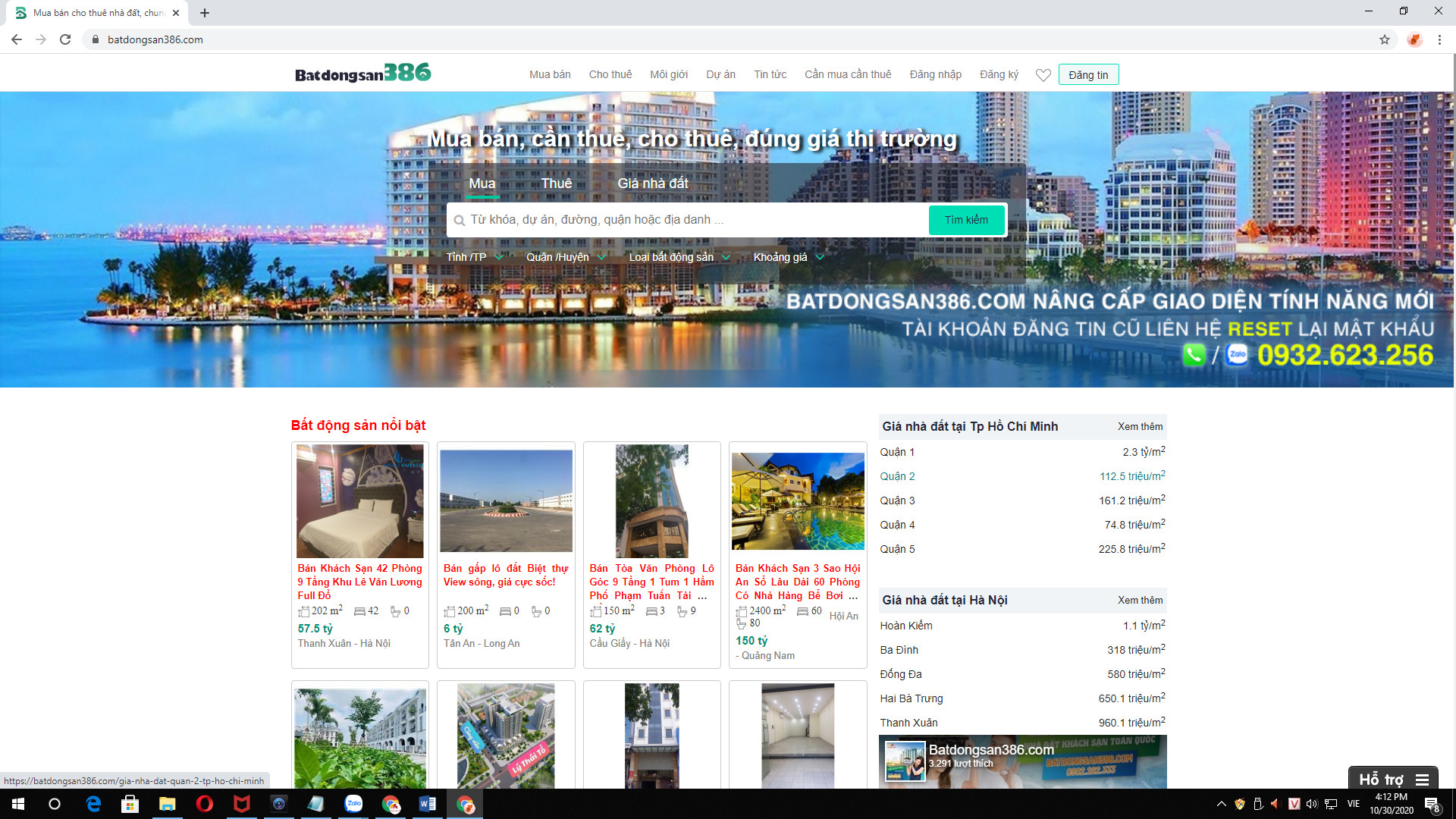This screenshot has height=819, width=1456.
Task: Open Khách Sạn Hội An listing thumbnail
Action: tap(798, 501)
